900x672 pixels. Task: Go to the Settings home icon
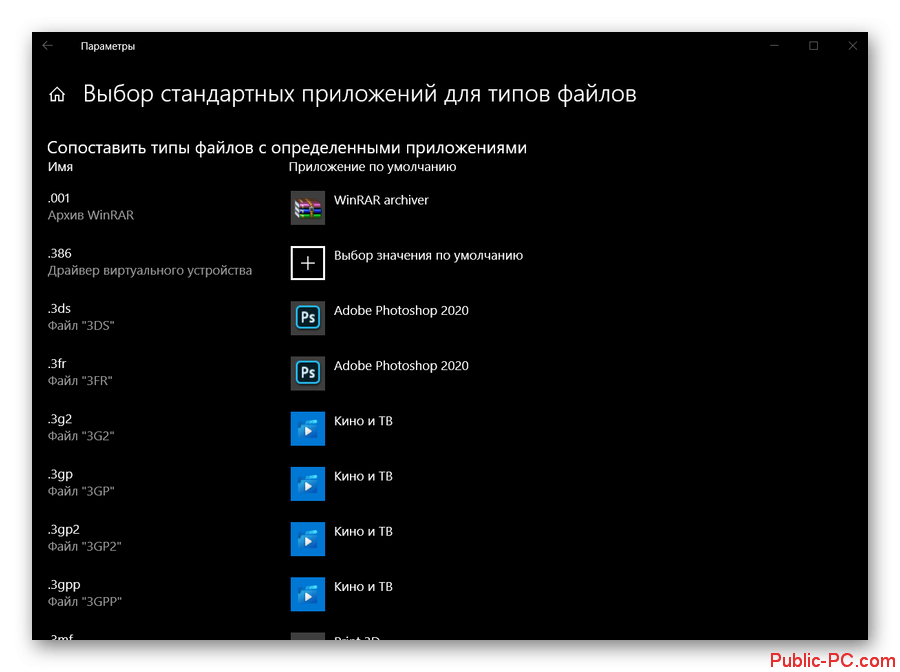pyautogui.click(x=57, y=95)
